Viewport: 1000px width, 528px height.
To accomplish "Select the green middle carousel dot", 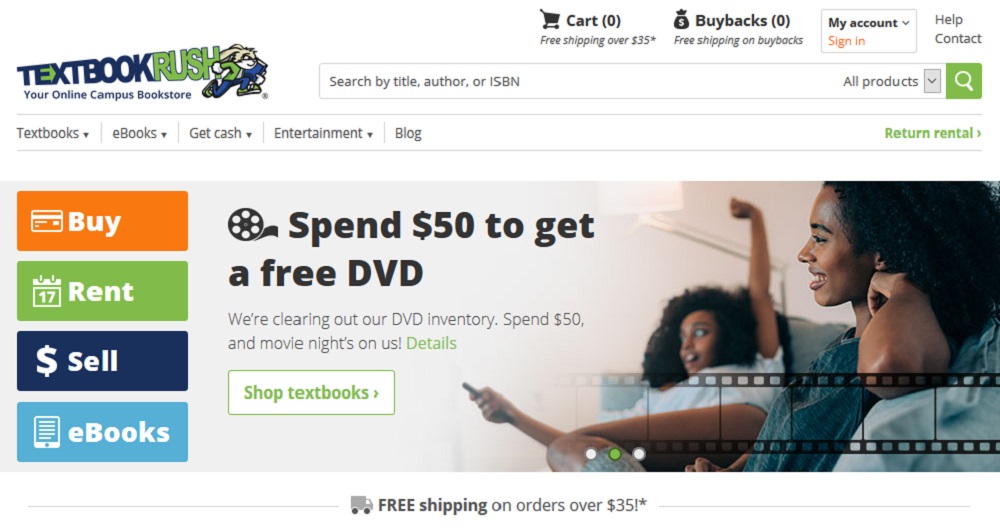I will [x=615, y=453].
